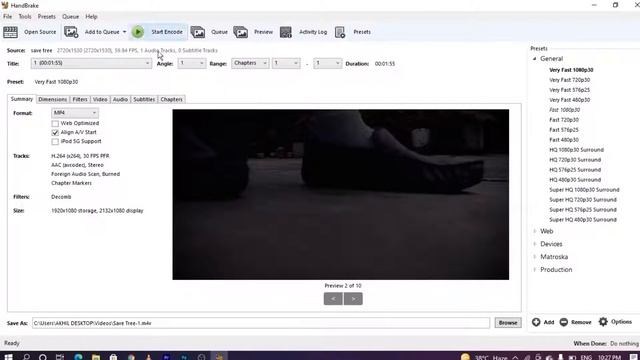
Task: Switch to the Audio tab
Action: 120,100
